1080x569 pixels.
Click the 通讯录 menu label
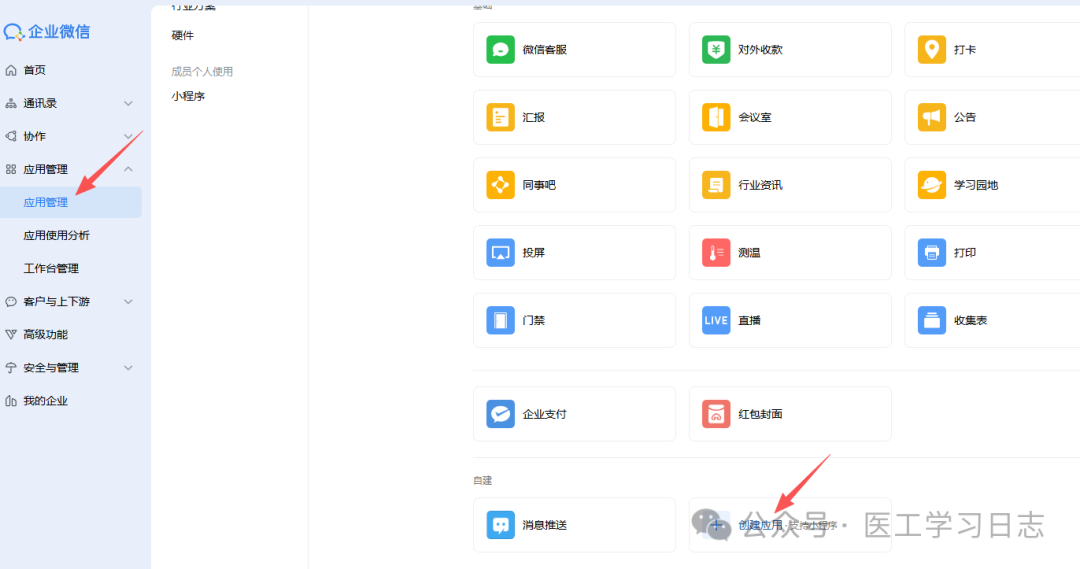40,103
